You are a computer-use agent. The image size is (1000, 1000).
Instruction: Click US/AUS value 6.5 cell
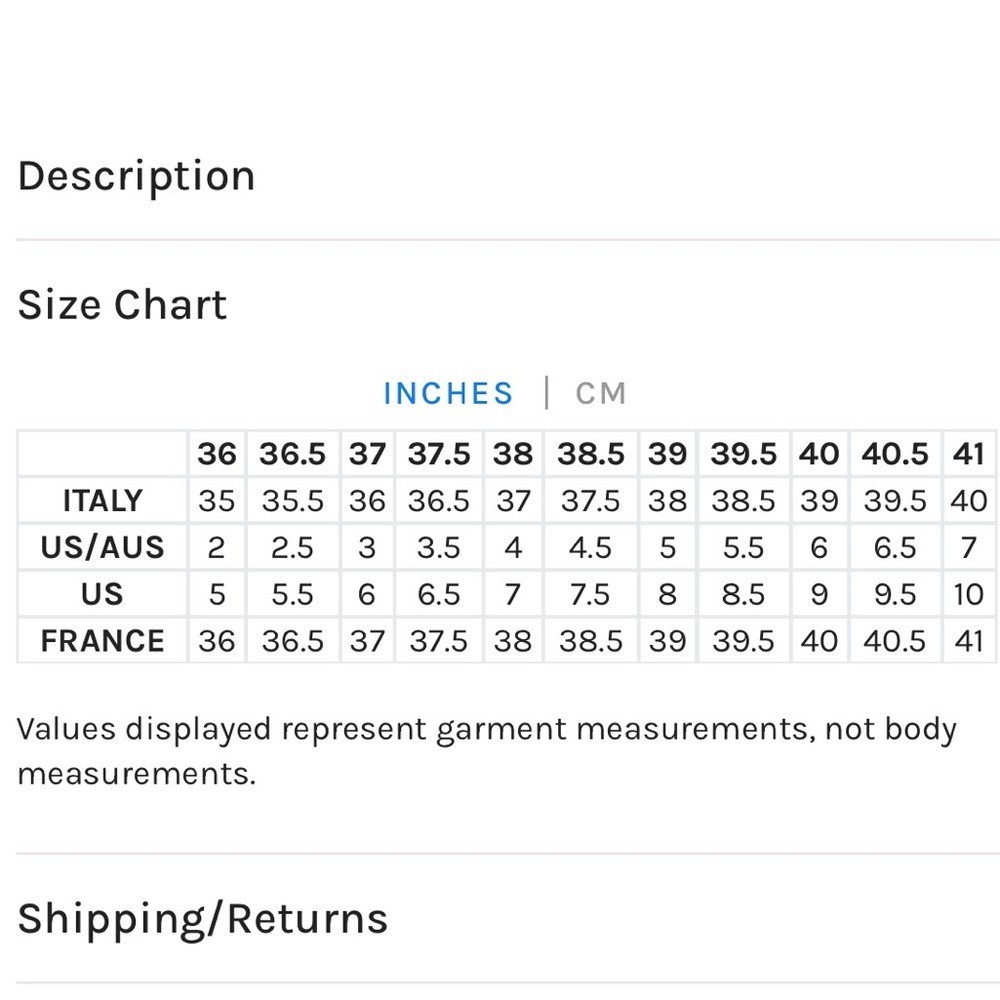coord(895,547)
